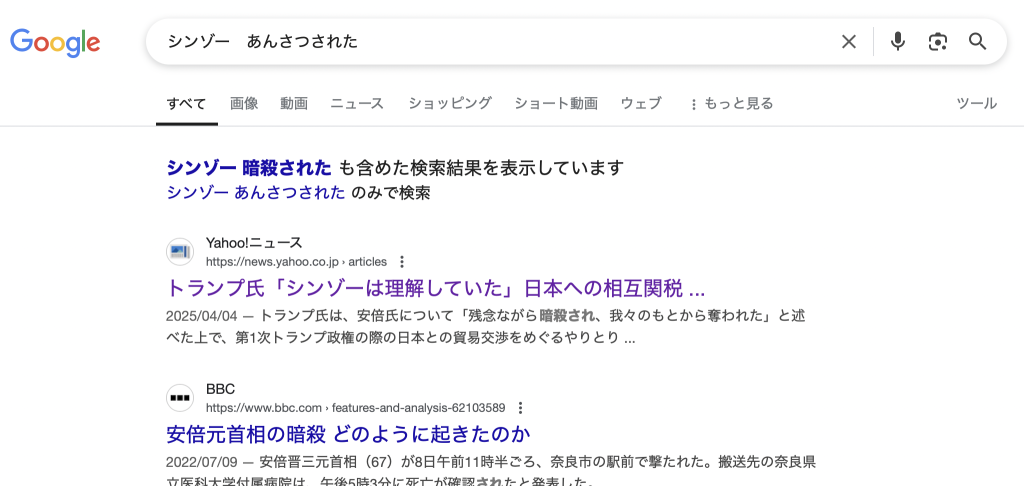Screen dimensions: 1024x486
Task: Switch to the ショート動画 tab
Action: [556, 103]
